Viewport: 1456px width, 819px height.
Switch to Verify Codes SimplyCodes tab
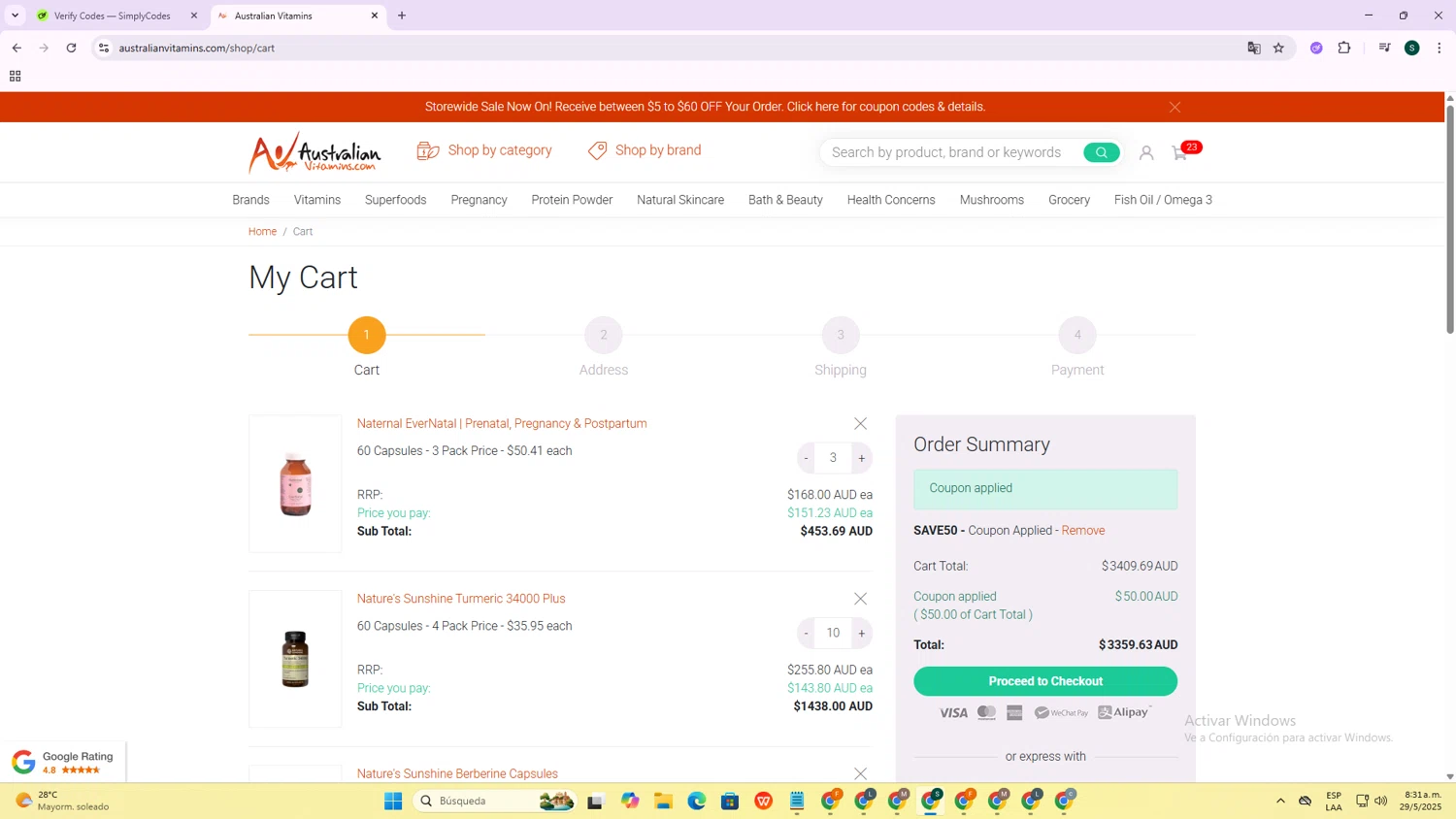coord(114,16)
